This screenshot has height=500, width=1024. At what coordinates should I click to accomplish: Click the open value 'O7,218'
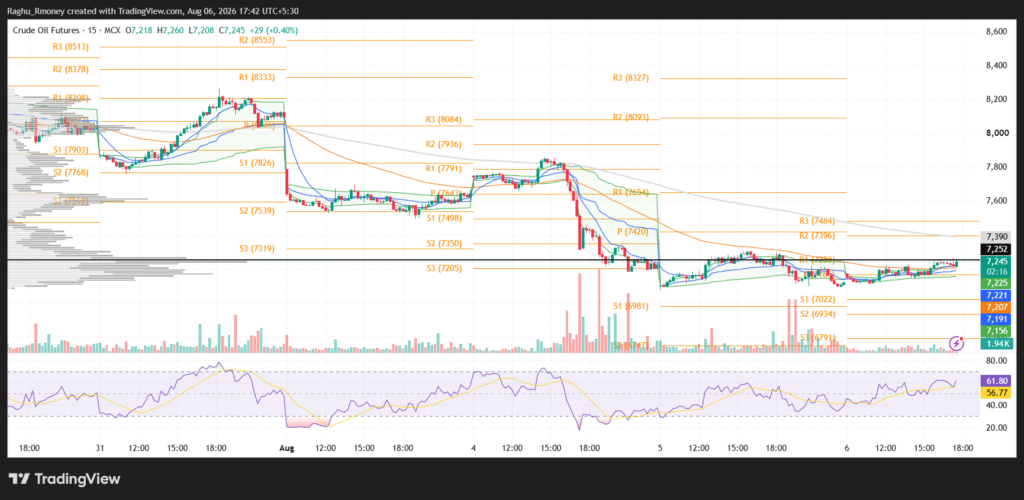click(x=138, y=31)
